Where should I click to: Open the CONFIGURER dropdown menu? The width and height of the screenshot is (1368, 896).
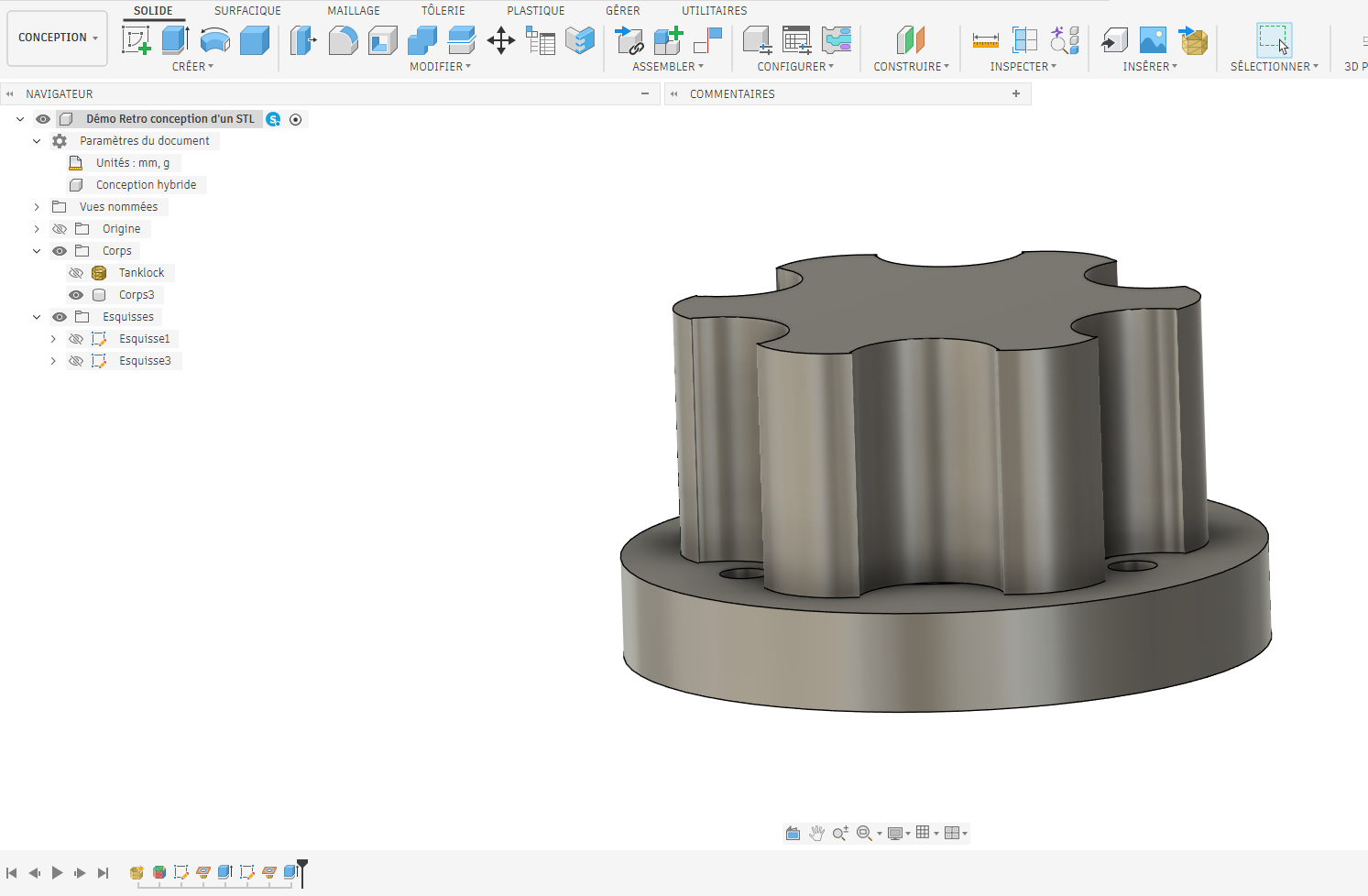point(795,66)
